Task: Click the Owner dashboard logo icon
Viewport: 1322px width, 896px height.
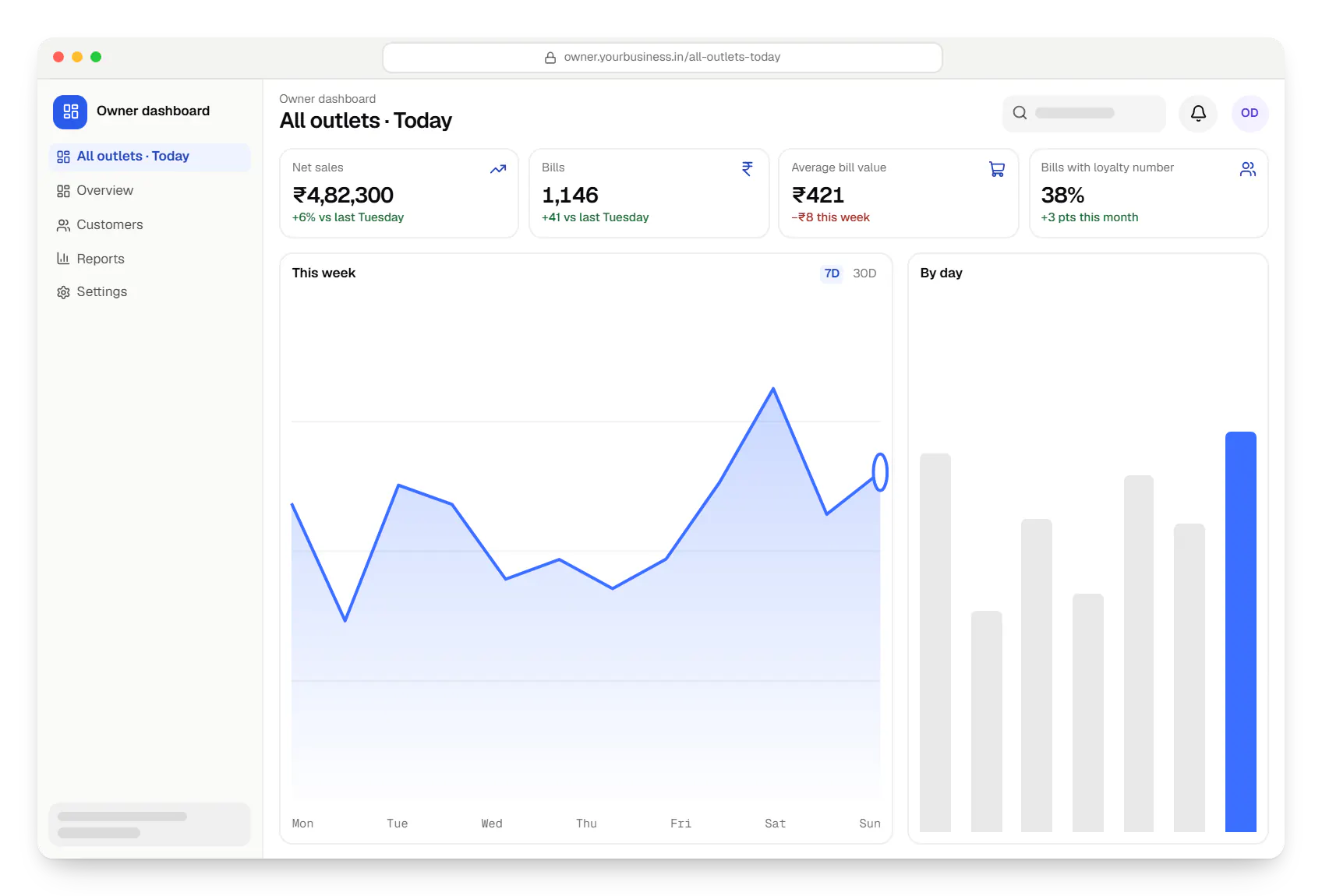Action: (70, 111)
